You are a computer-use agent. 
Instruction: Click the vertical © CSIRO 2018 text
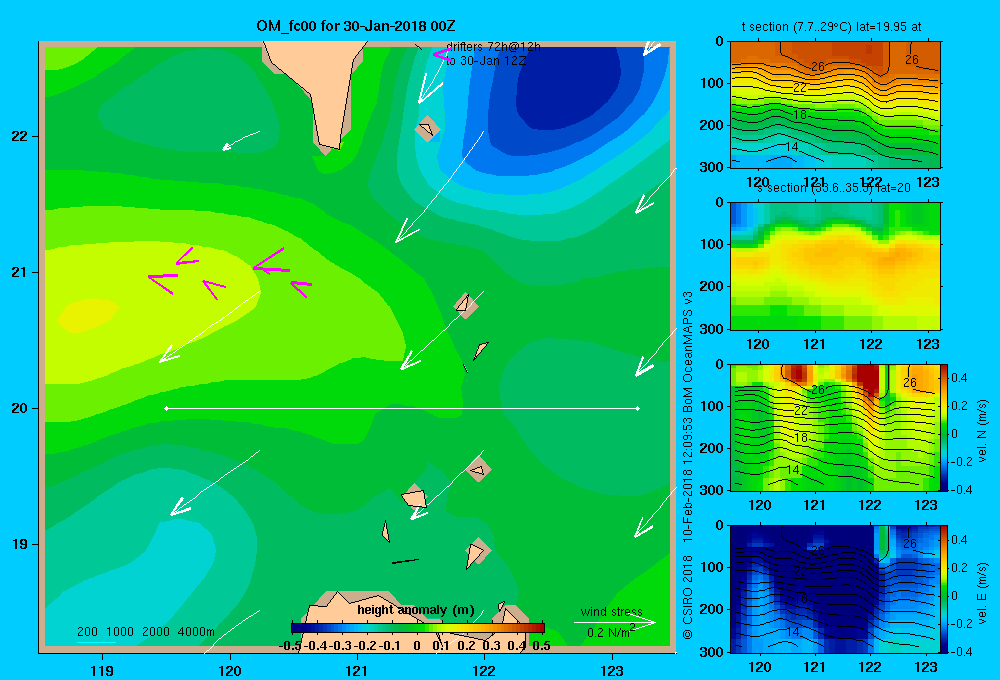[x=688, y=596]
